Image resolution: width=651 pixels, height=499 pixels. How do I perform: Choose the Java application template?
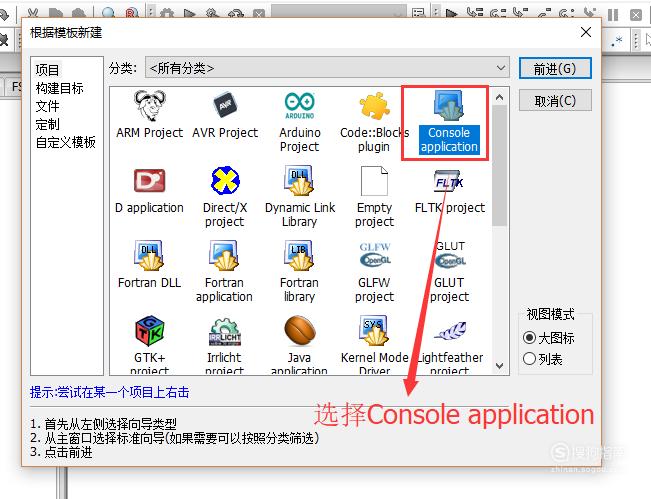tap(299, 345)
